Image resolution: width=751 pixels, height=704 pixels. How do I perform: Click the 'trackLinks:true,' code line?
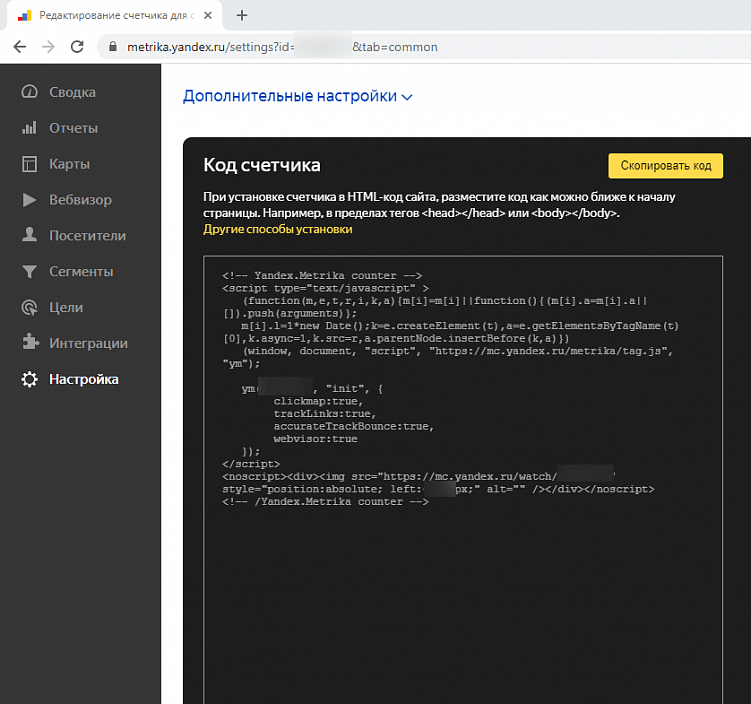pos(325,414)
